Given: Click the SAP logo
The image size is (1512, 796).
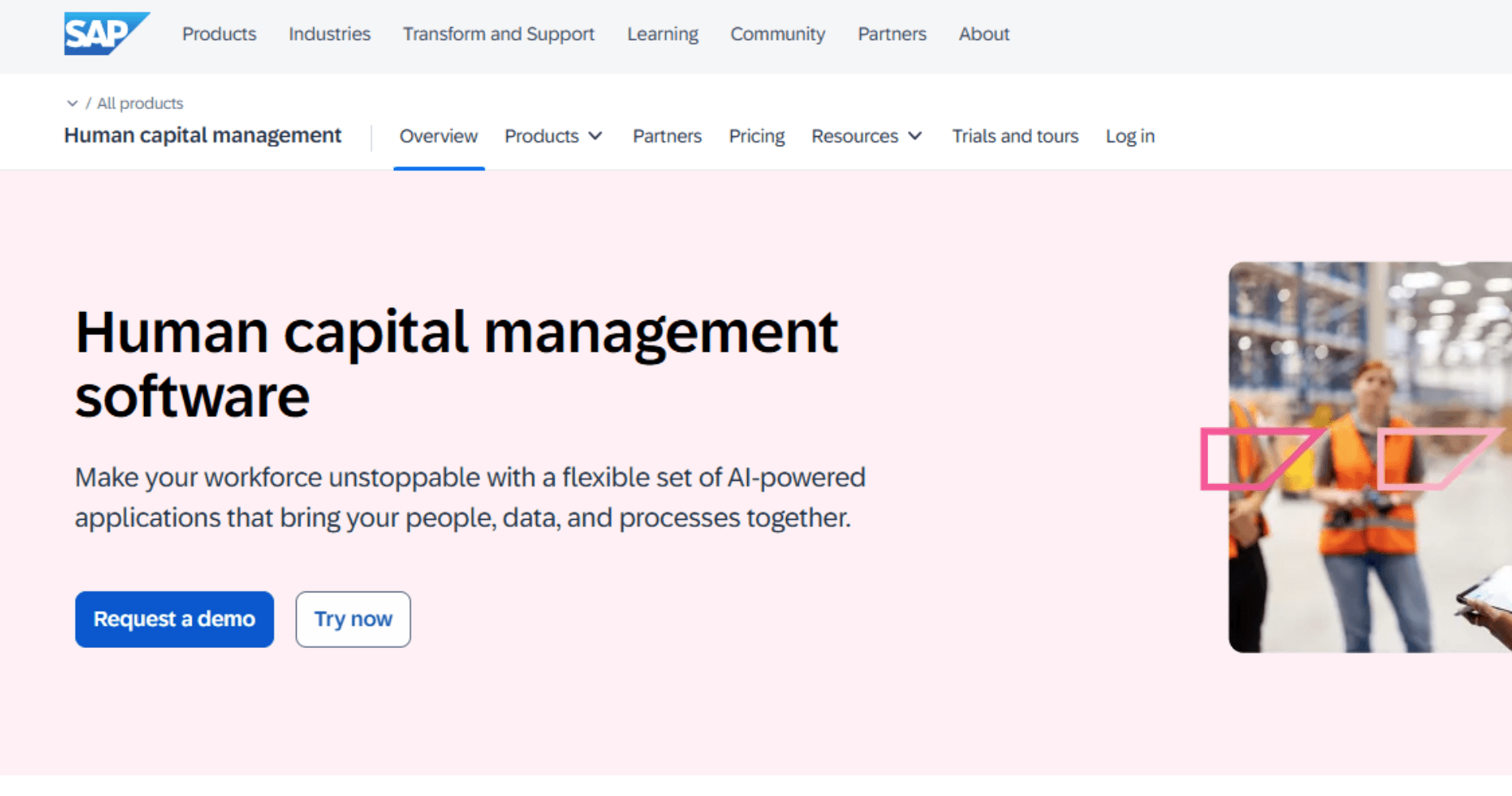Looking at the screenshot, I should pos(107,33).
